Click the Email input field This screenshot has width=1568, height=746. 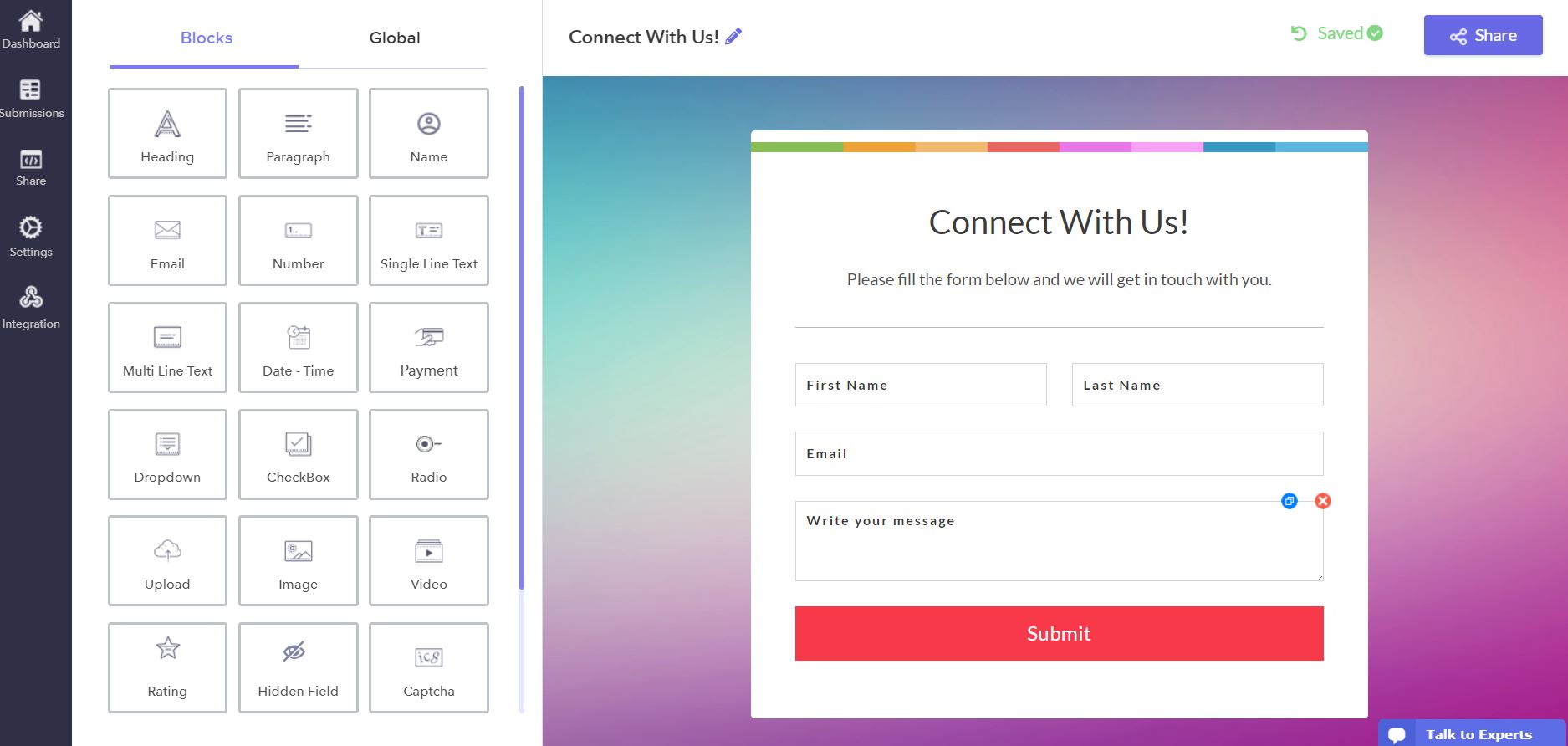tap(1059, 454)
